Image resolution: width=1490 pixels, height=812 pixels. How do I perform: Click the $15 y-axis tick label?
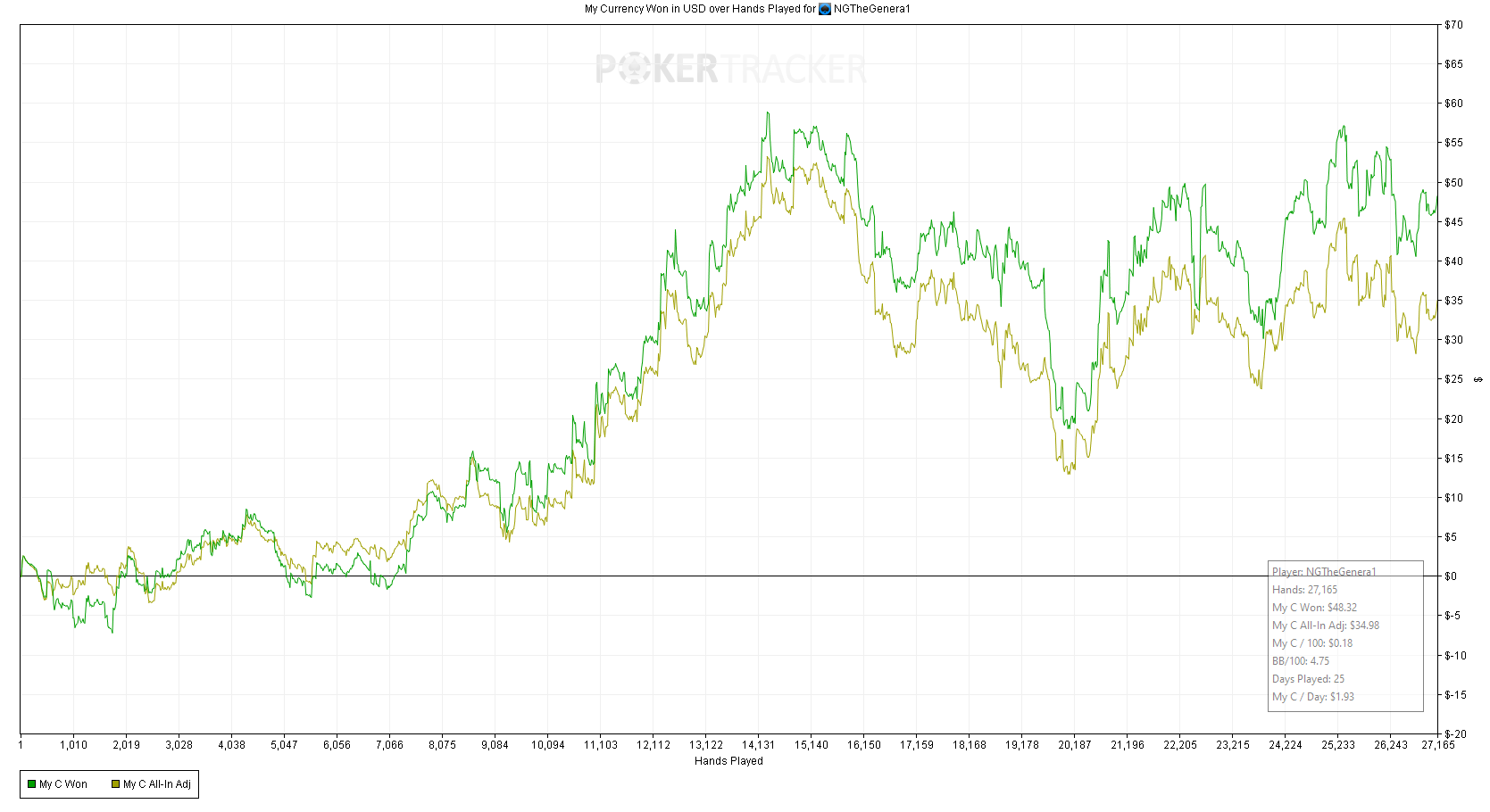point(1454,459)
